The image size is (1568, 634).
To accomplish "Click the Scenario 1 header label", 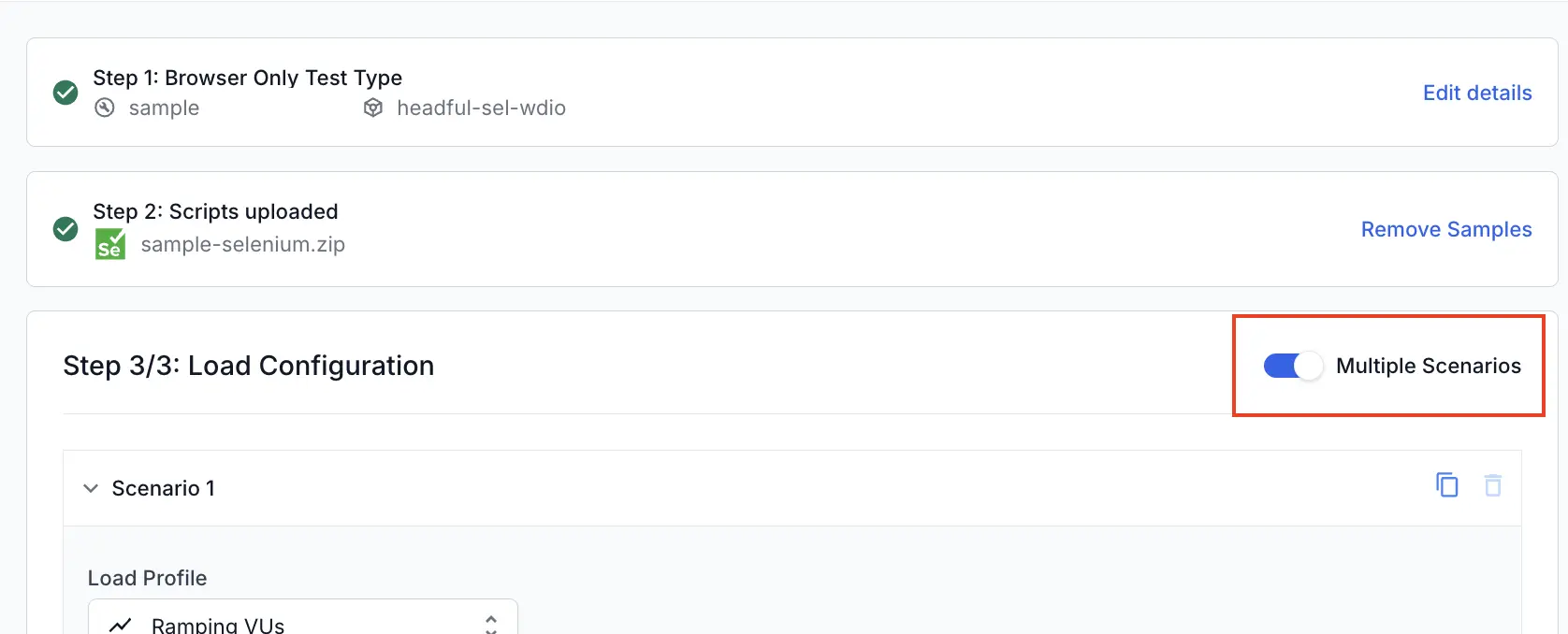I will (163, 487).
